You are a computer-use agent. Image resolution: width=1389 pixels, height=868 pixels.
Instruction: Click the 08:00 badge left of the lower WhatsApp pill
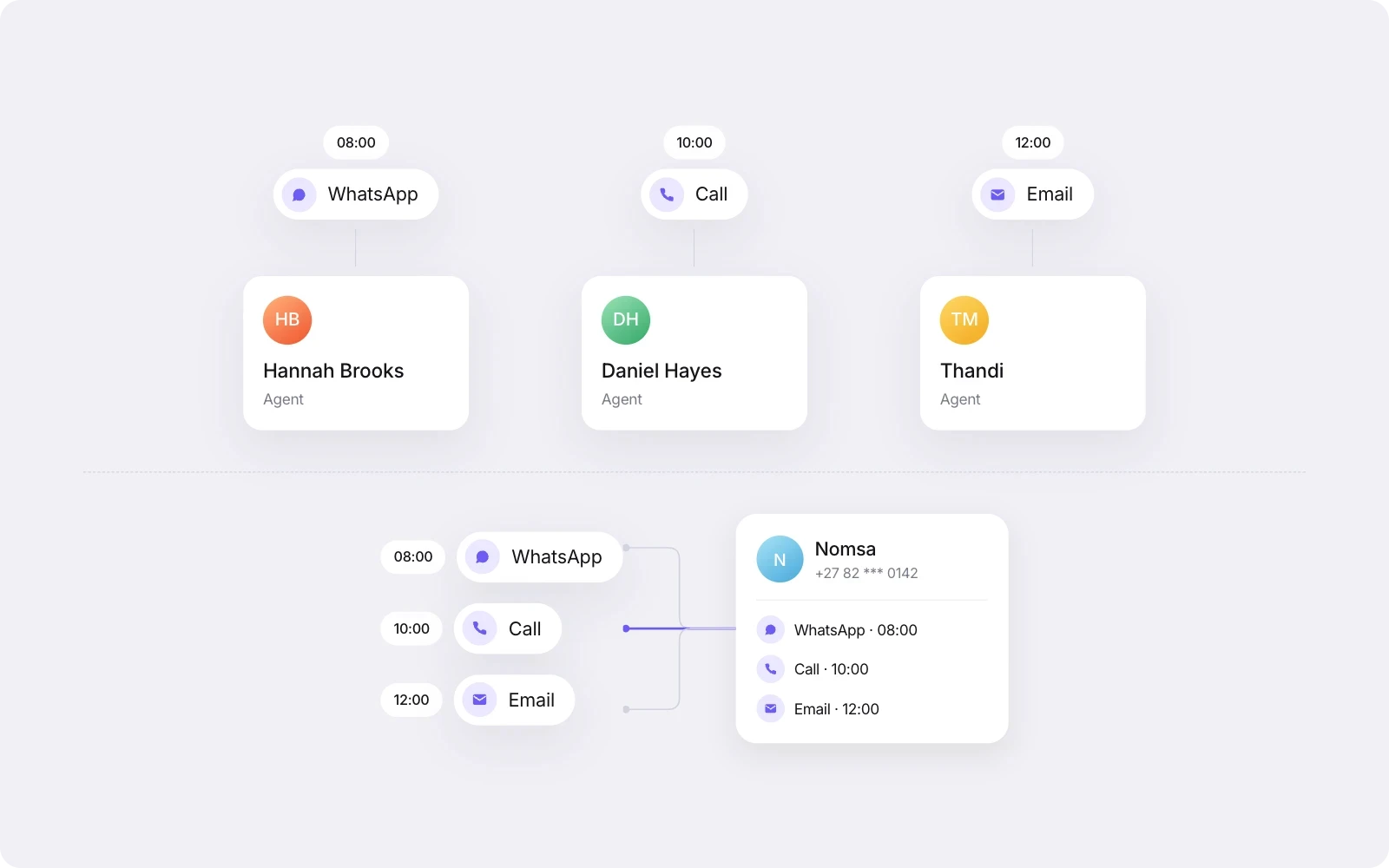click(x=413, y=556)
